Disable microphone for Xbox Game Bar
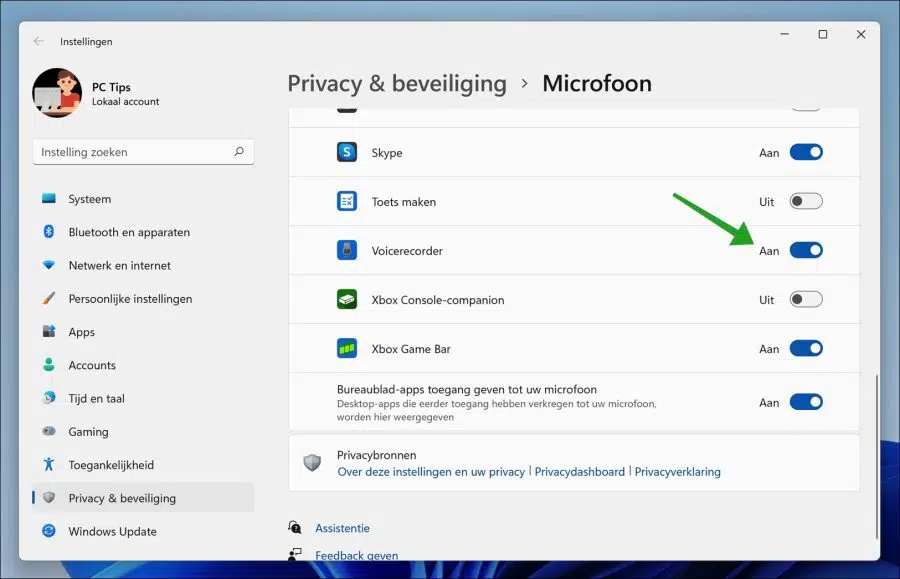The width and height of the screenshot is (900, 579). [x=806, y=348]
